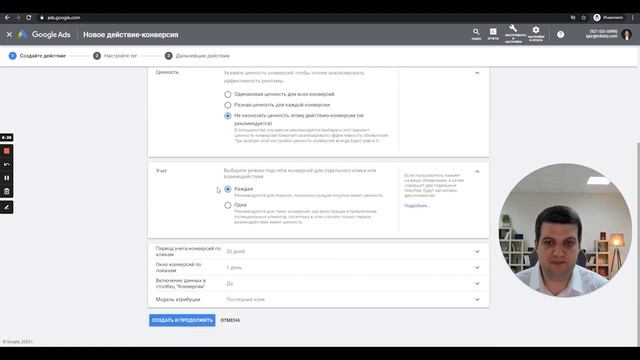The height and width of the screenshot is (360, 640).
Task: Open the browser three-dot menu
Action: click(x=633, y=18)
